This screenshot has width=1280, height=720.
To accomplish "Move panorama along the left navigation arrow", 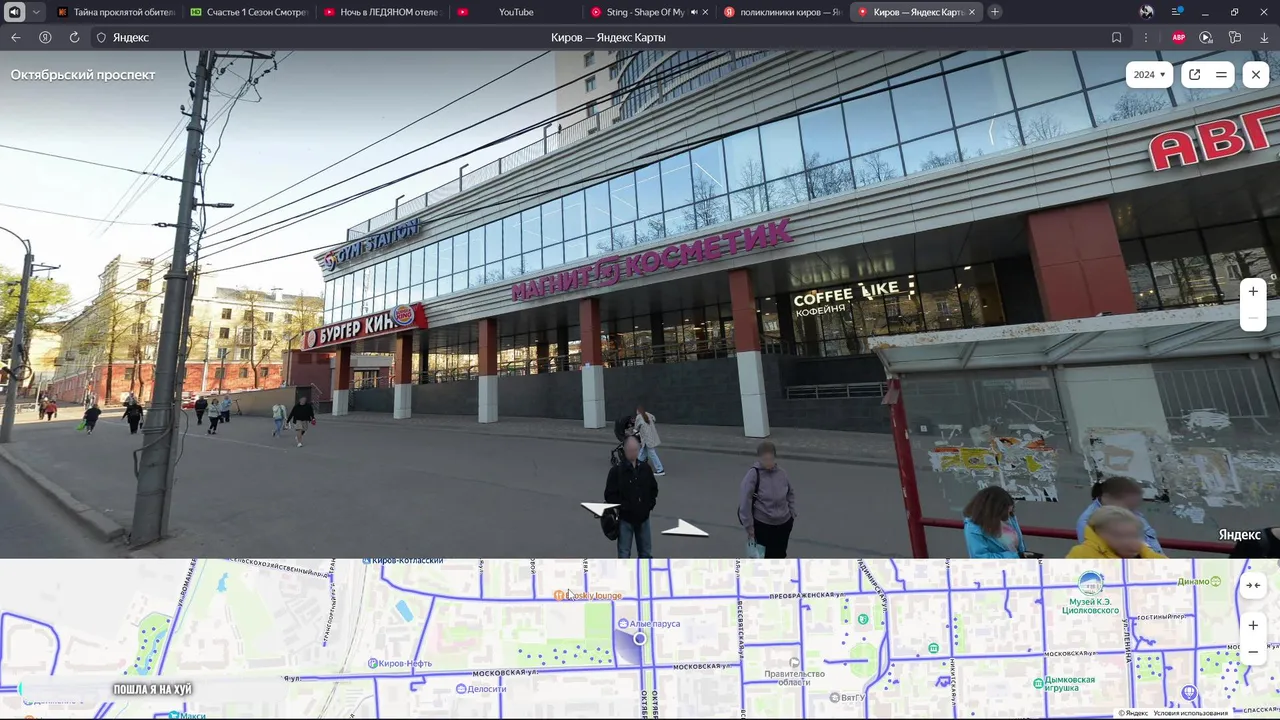I will [x=600, y=509].
